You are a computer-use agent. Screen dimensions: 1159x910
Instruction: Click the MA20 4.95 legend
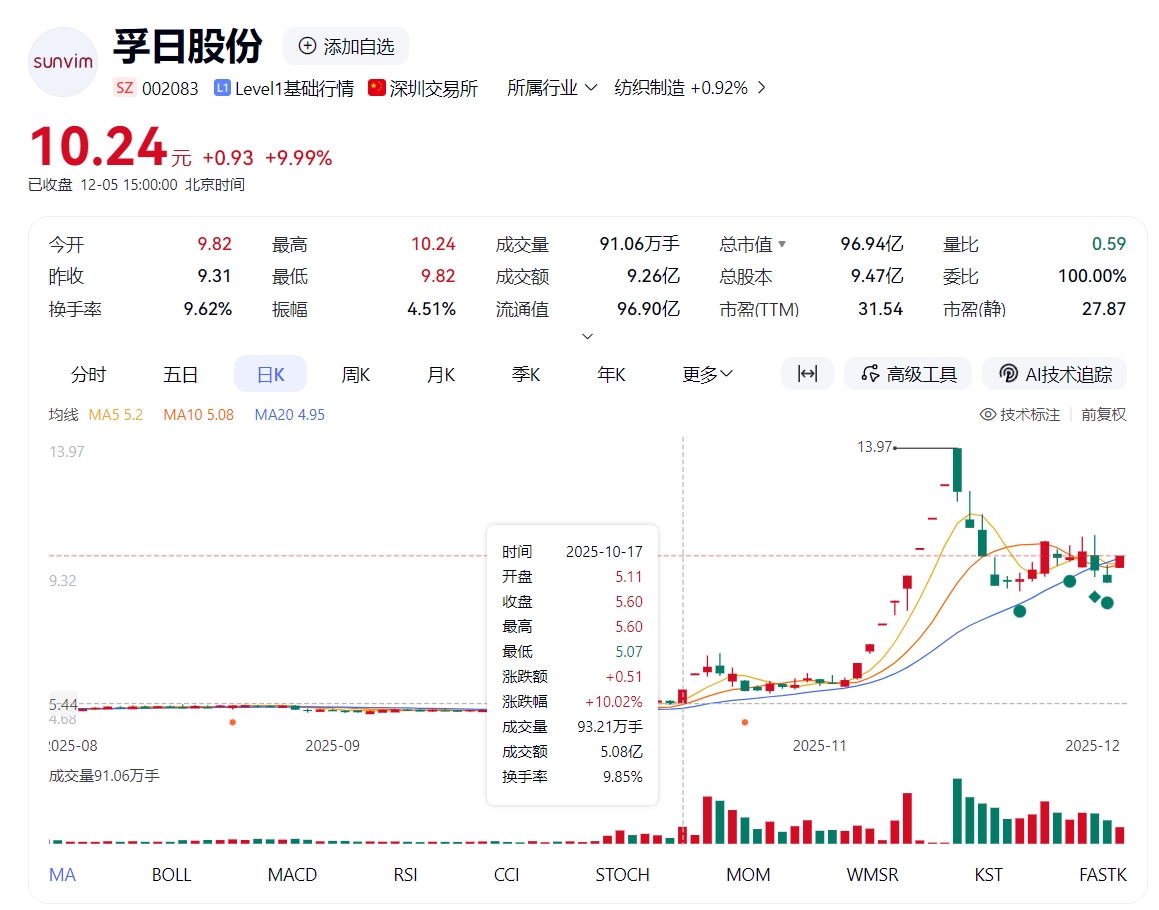[x=290, y=415]
